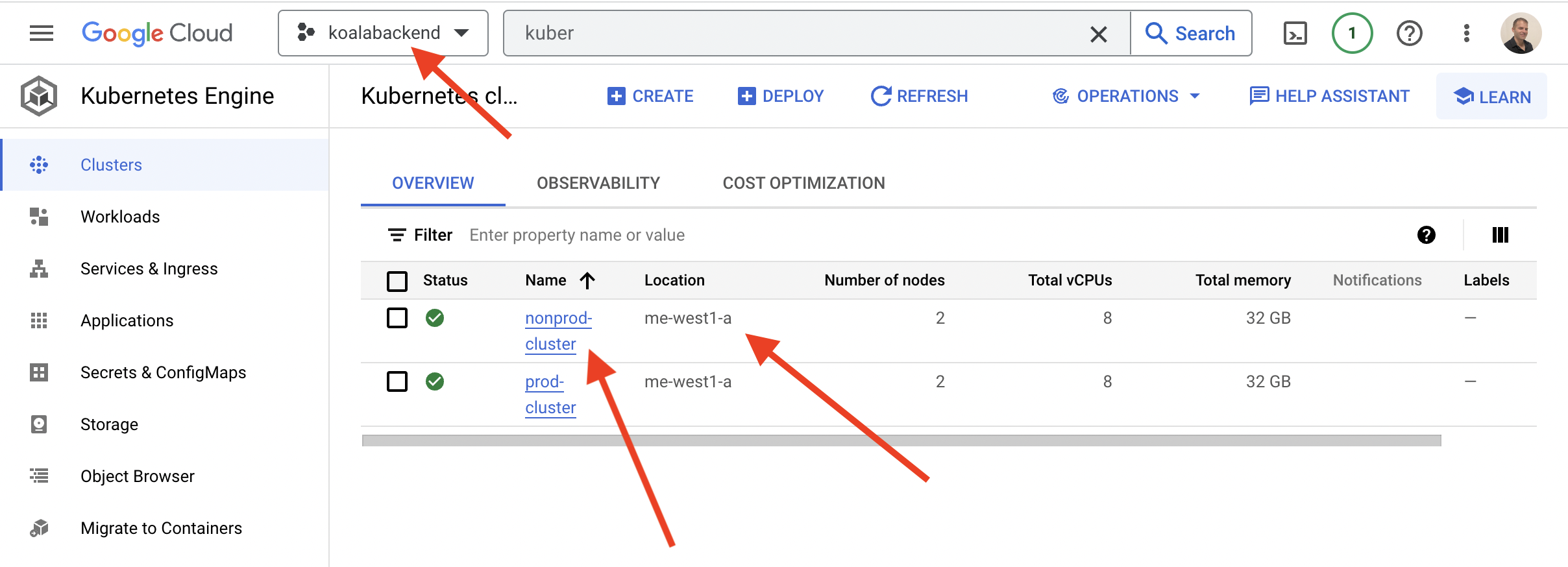Open Workloads in the sidebar
This screenshot has width=1568, height=567.
coord(165,217)
